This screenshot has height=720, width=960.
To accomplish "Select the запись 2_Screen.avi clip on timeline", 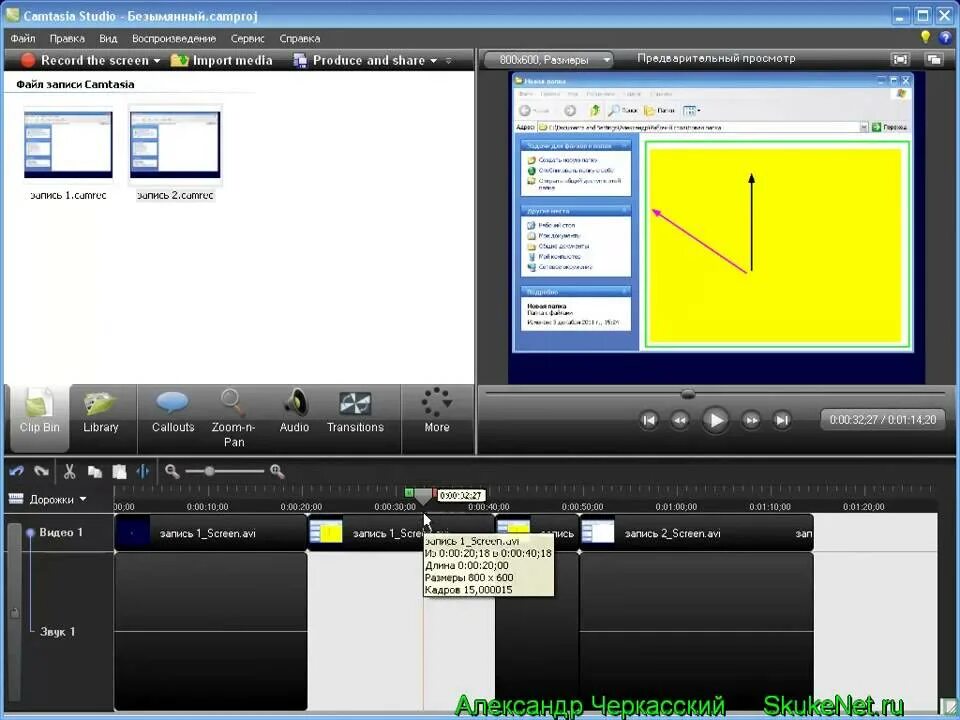I will point(696,533).
